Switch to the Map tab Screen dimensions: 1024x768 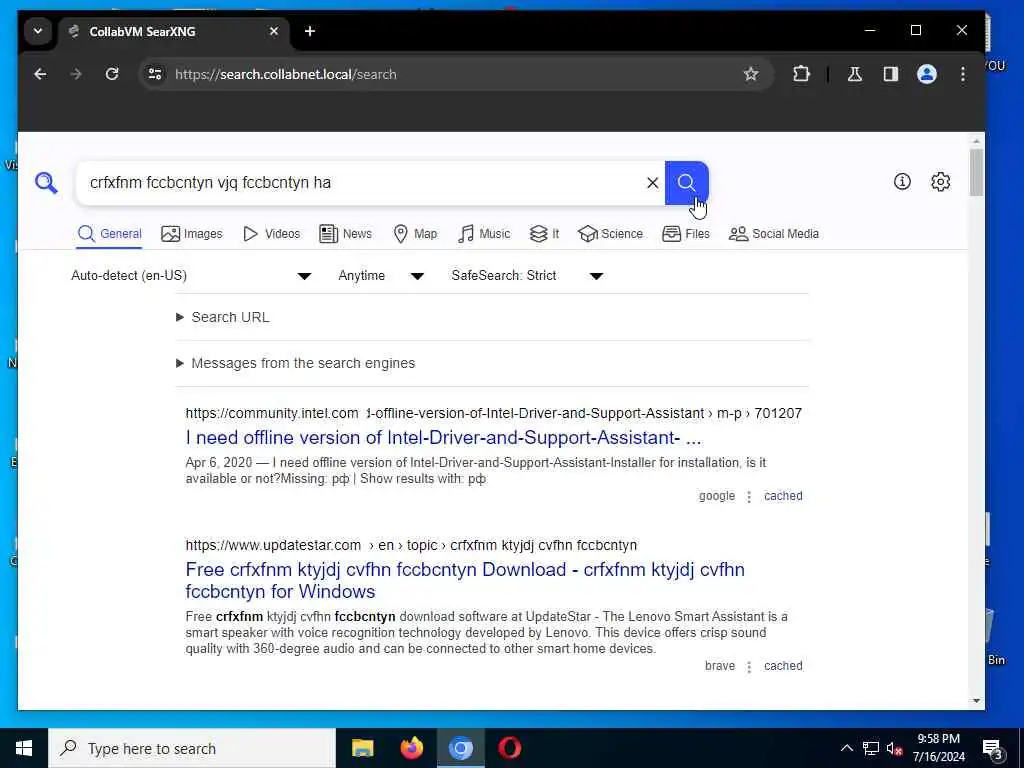pyautogui.click(x=415, y=234)
